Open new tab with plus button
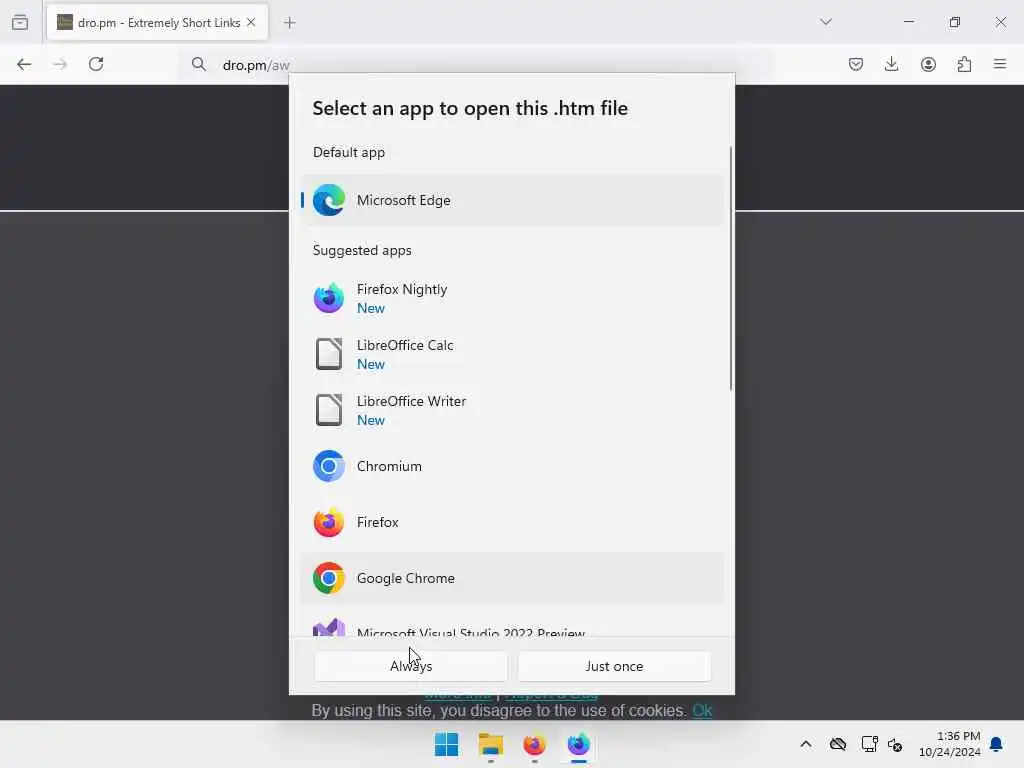Viewport: 1024px width, 768px height. point(290,23)
